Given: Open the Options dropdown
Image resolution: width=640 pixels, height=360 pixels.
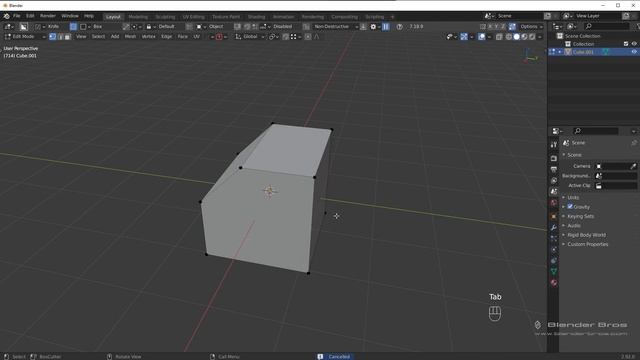Looking at the screenshot, I should pos(531,27).
